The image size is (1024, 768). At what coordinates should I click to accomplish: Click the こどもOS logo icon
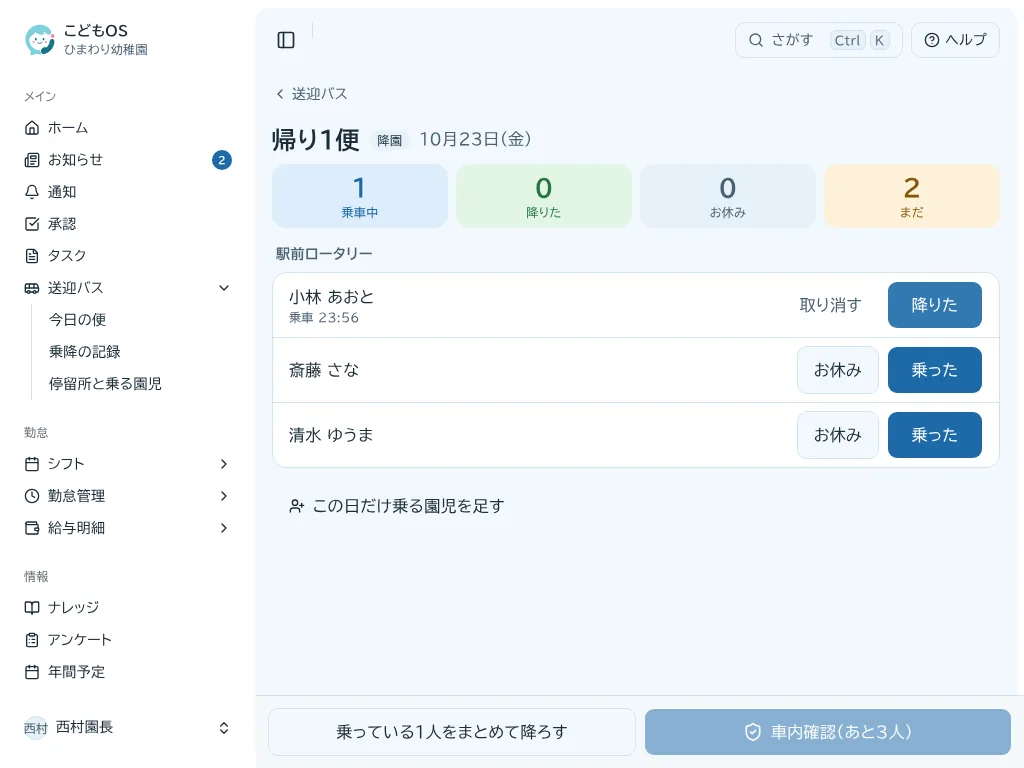tap(40, 40)
